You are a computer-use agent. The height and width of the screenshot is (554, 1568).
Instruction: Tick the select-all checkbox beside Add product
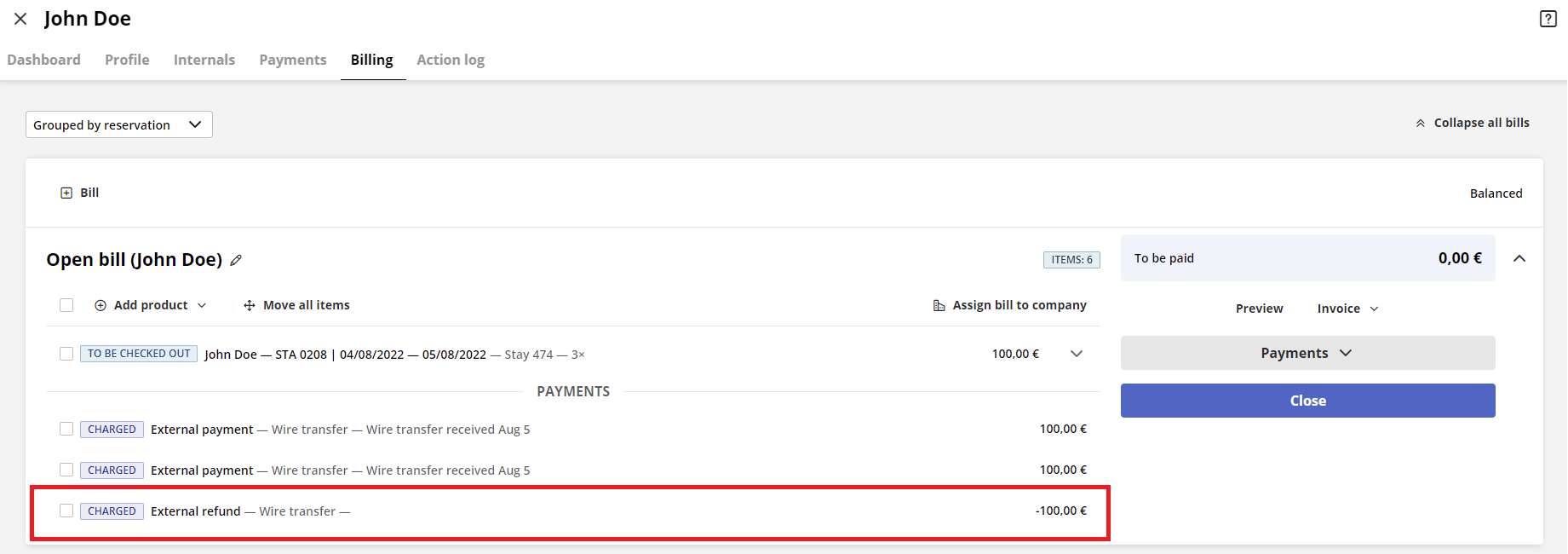(66, 305)
